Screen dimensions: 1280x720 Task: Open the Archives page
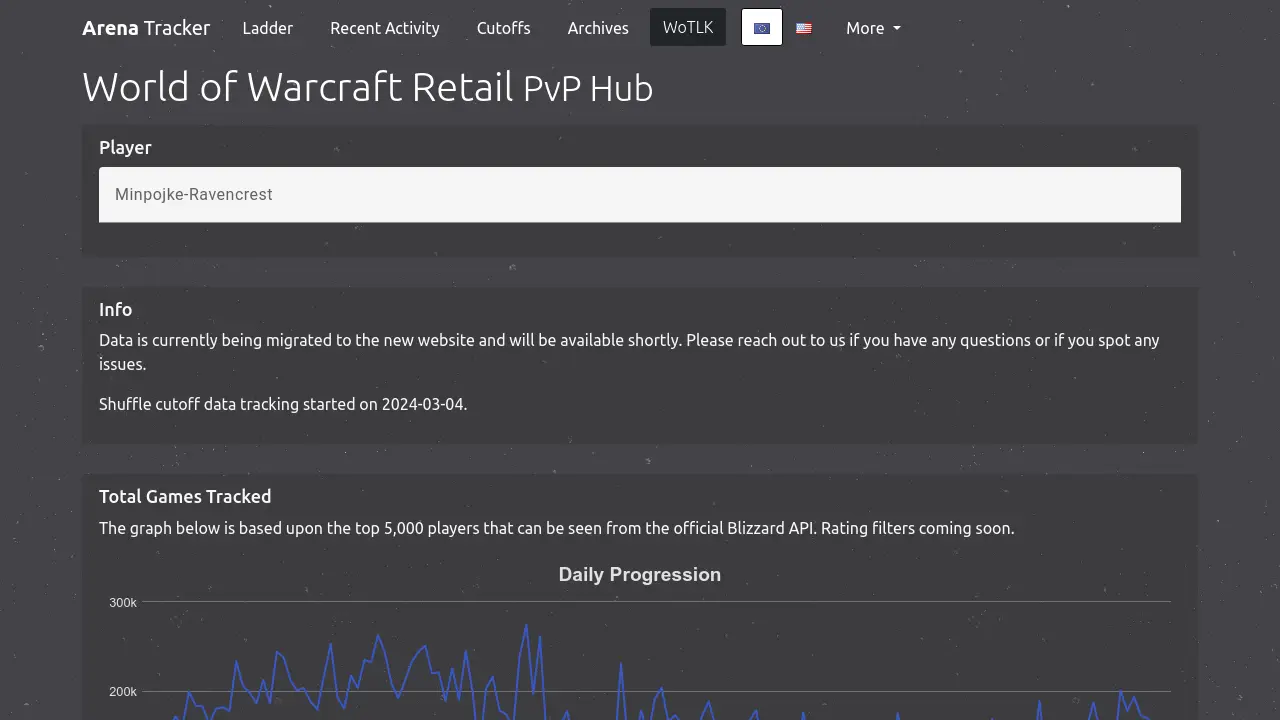click(x=598, y=28)
